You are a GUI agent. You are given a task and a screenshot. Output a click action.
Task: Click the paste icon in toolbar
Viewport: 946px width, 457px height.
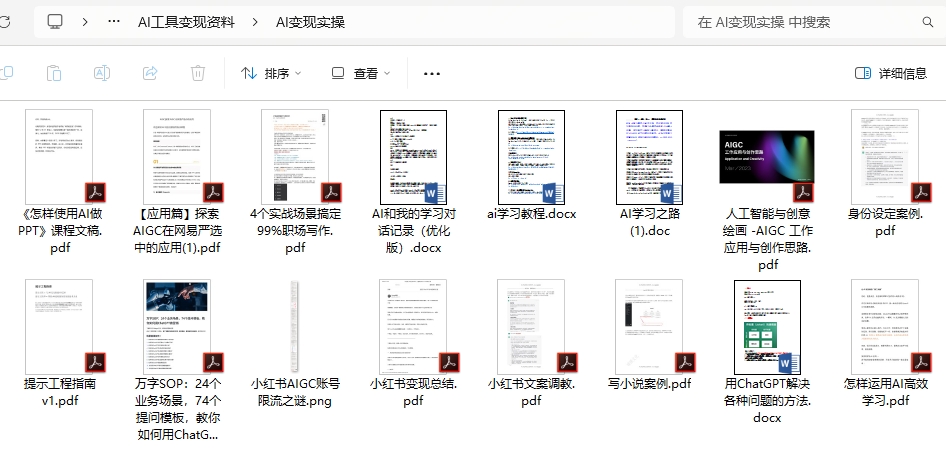tap(54, 73)
